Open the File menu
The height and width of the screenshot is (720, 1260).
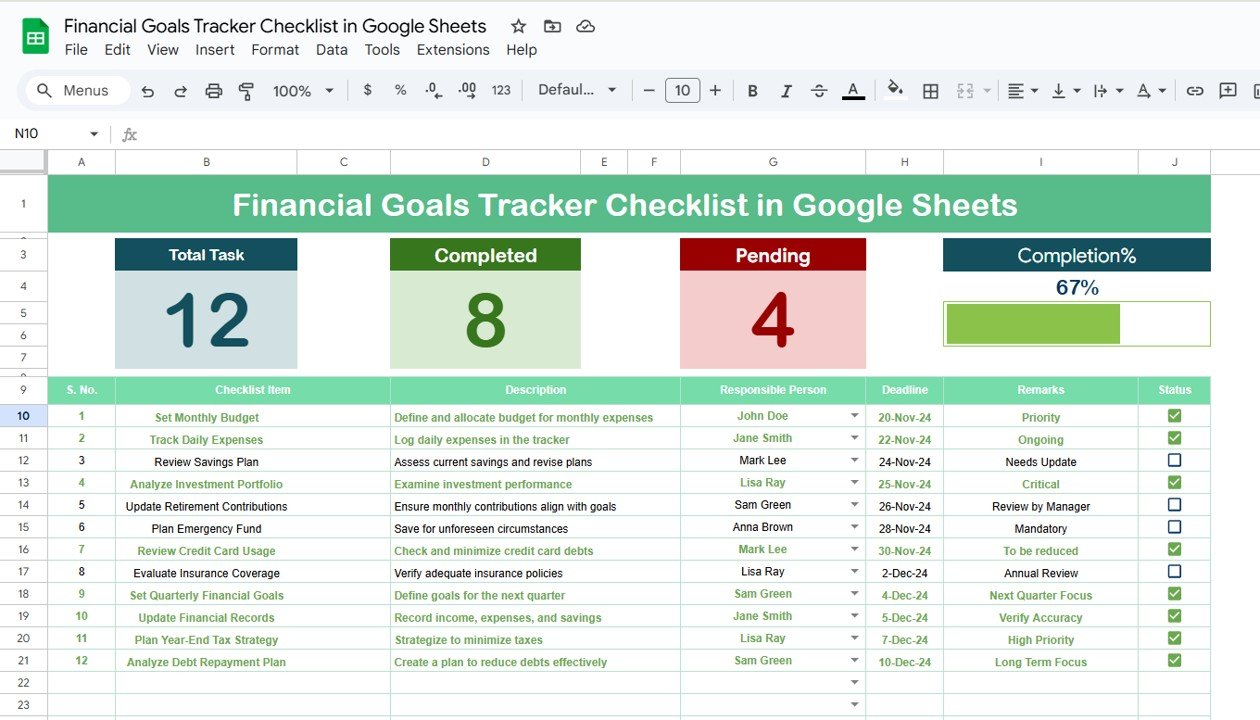click(x=76, y=50)
